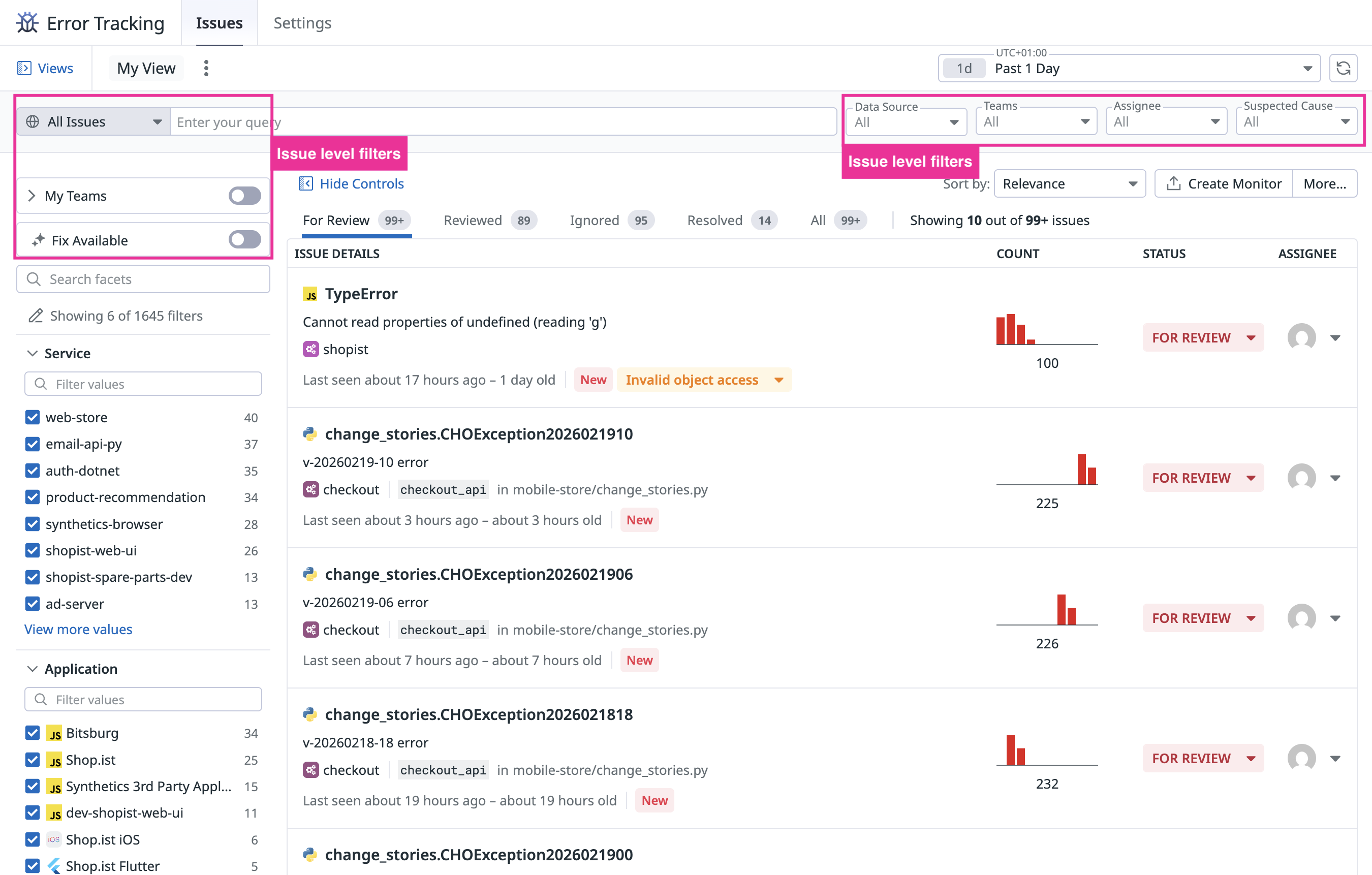1372x875 pixels.
Task: Click the refresh icon beside time range
Action: [x=1343, y=69]
